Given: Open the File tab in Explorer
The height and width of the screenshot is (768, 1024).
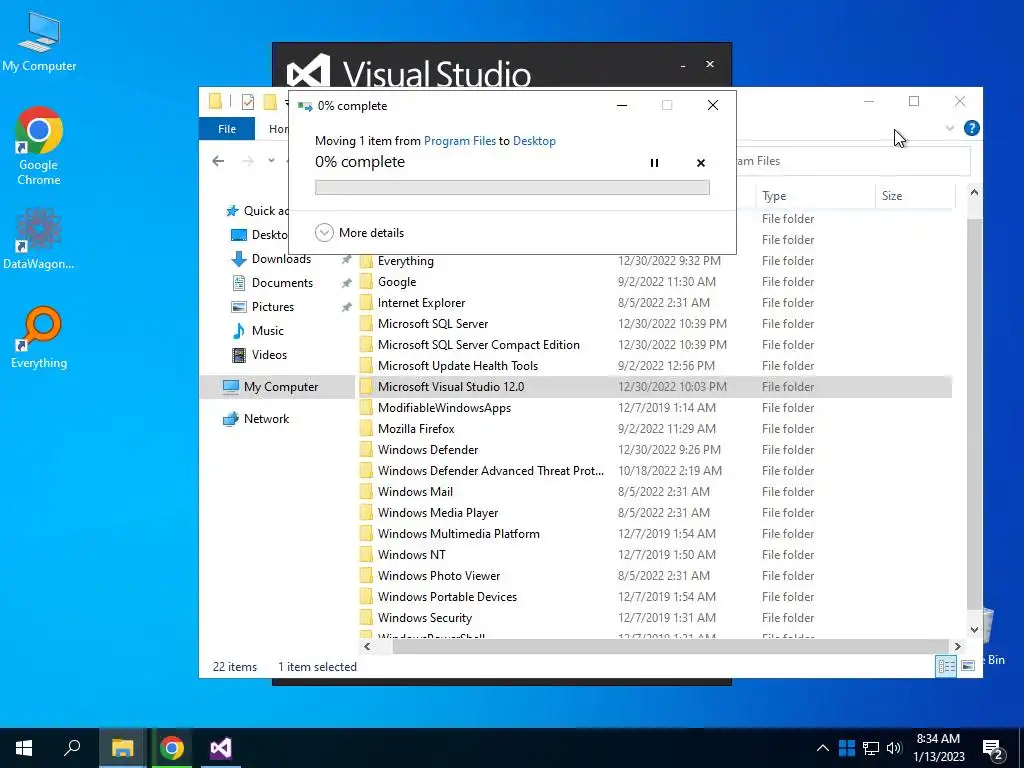Looking at the screenshot, I should tap(227, 129).
